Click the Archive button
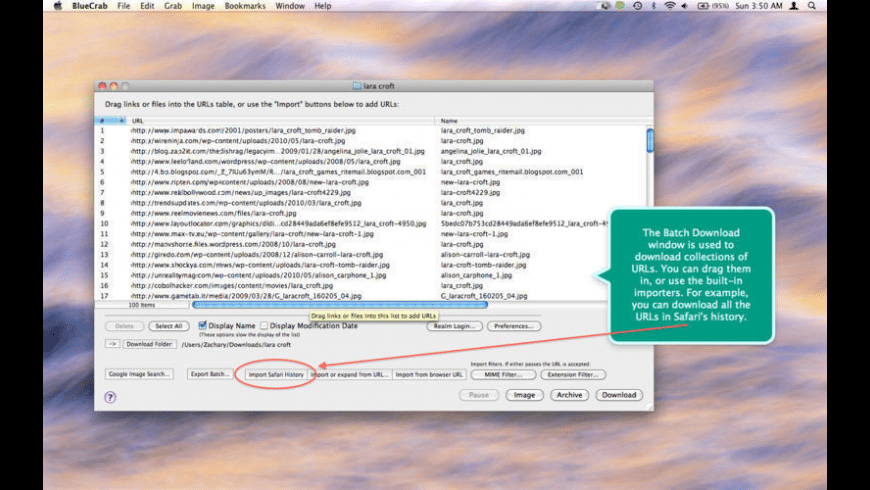Image resolution: width=870 pixels, height=490 pixels. click(x=569, y=395)
